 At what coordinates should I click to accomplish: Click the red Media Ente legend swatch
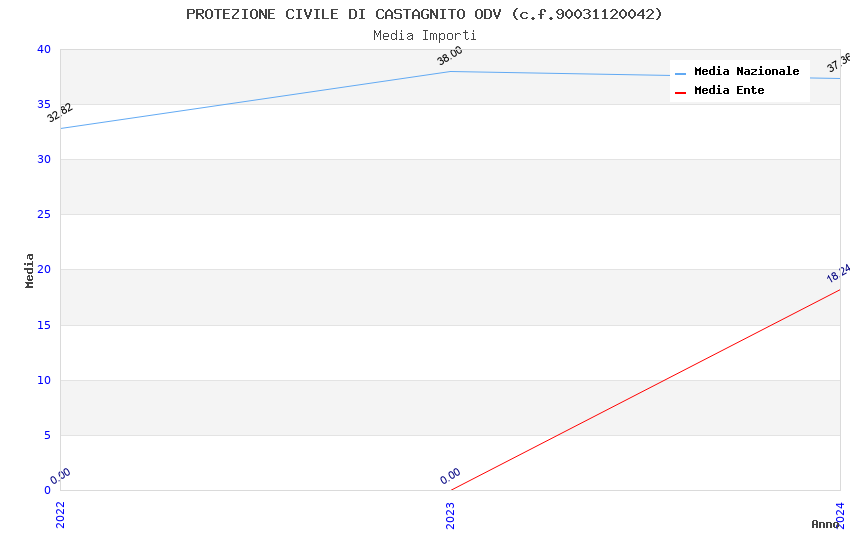point(681,92)
